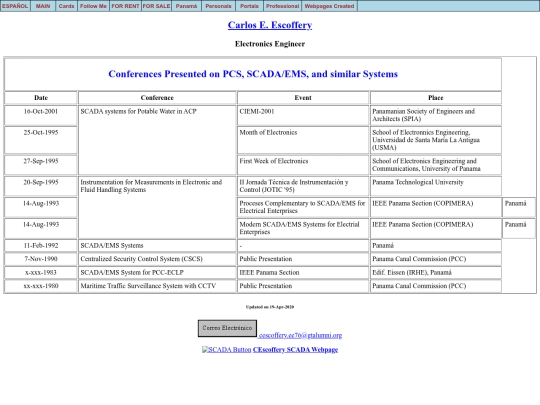The width and height of the screenshot is (540, 405).
Task: Open the cescoffery.ee76@gtalumni.org email link
Action: [x=300, y=335]
